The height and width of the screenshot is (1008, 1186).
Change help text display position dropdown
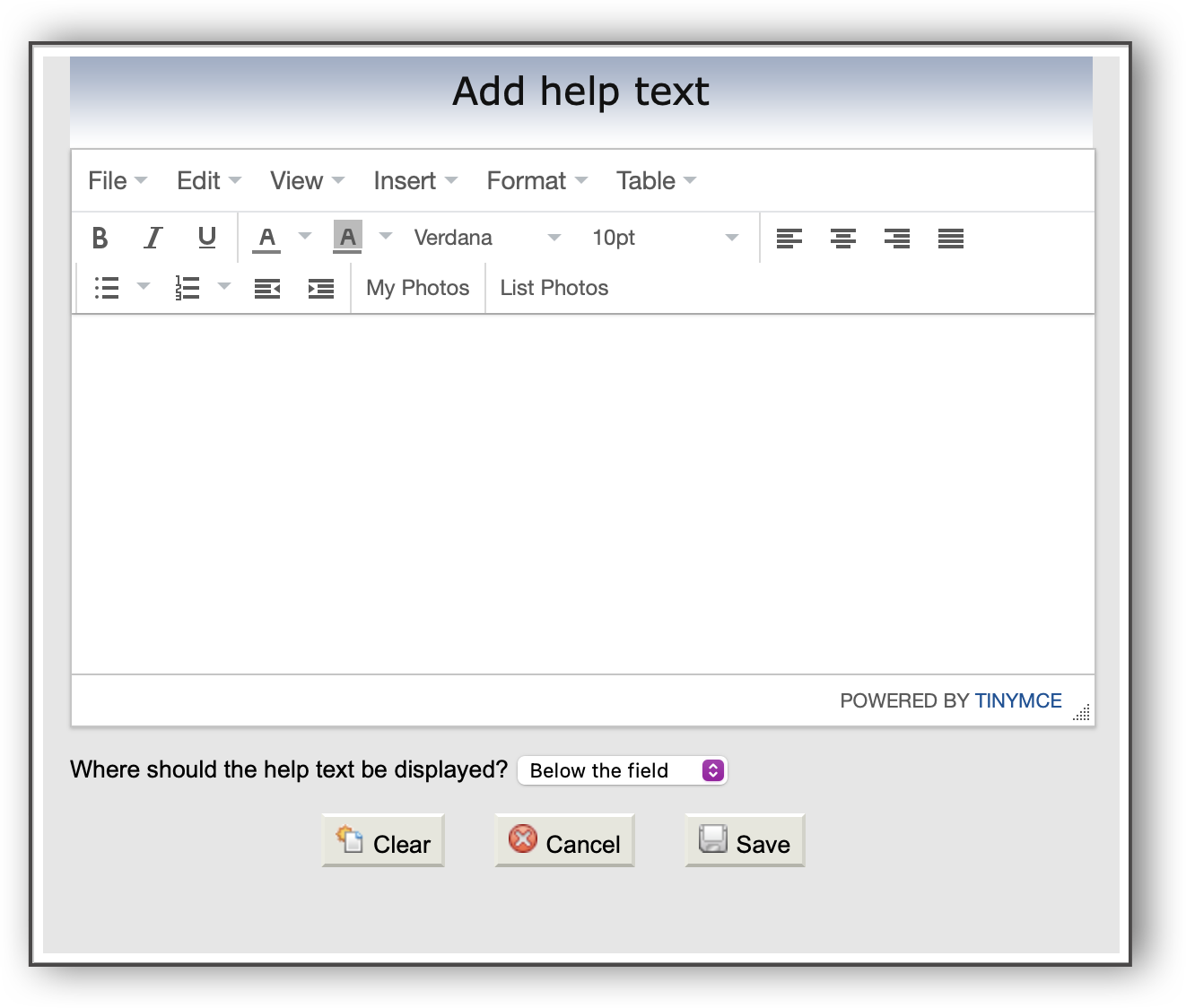[623, 770]
